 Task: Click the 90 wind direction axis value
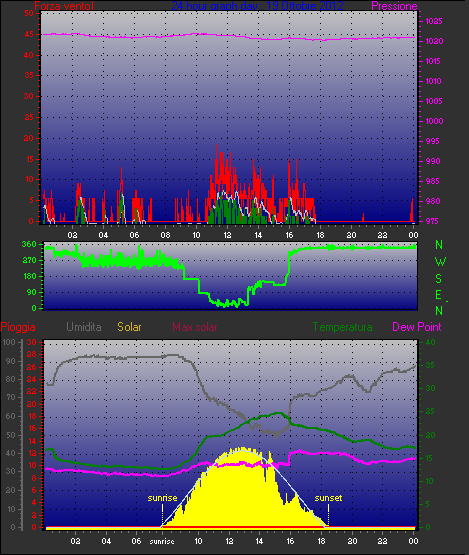pyautogui.click(x=32, y=292)
